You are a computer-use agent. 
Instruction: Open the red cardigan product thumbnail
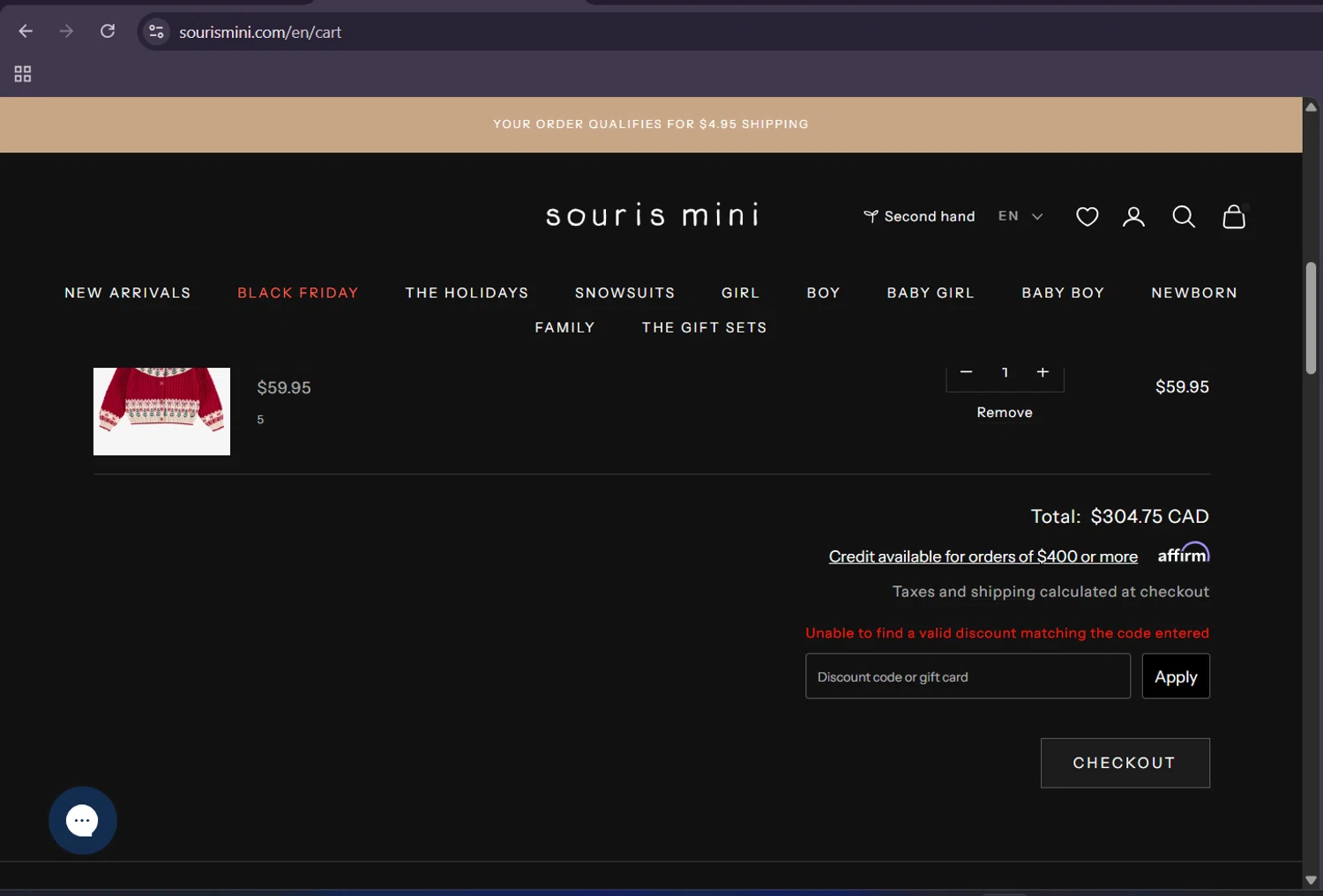161,411
